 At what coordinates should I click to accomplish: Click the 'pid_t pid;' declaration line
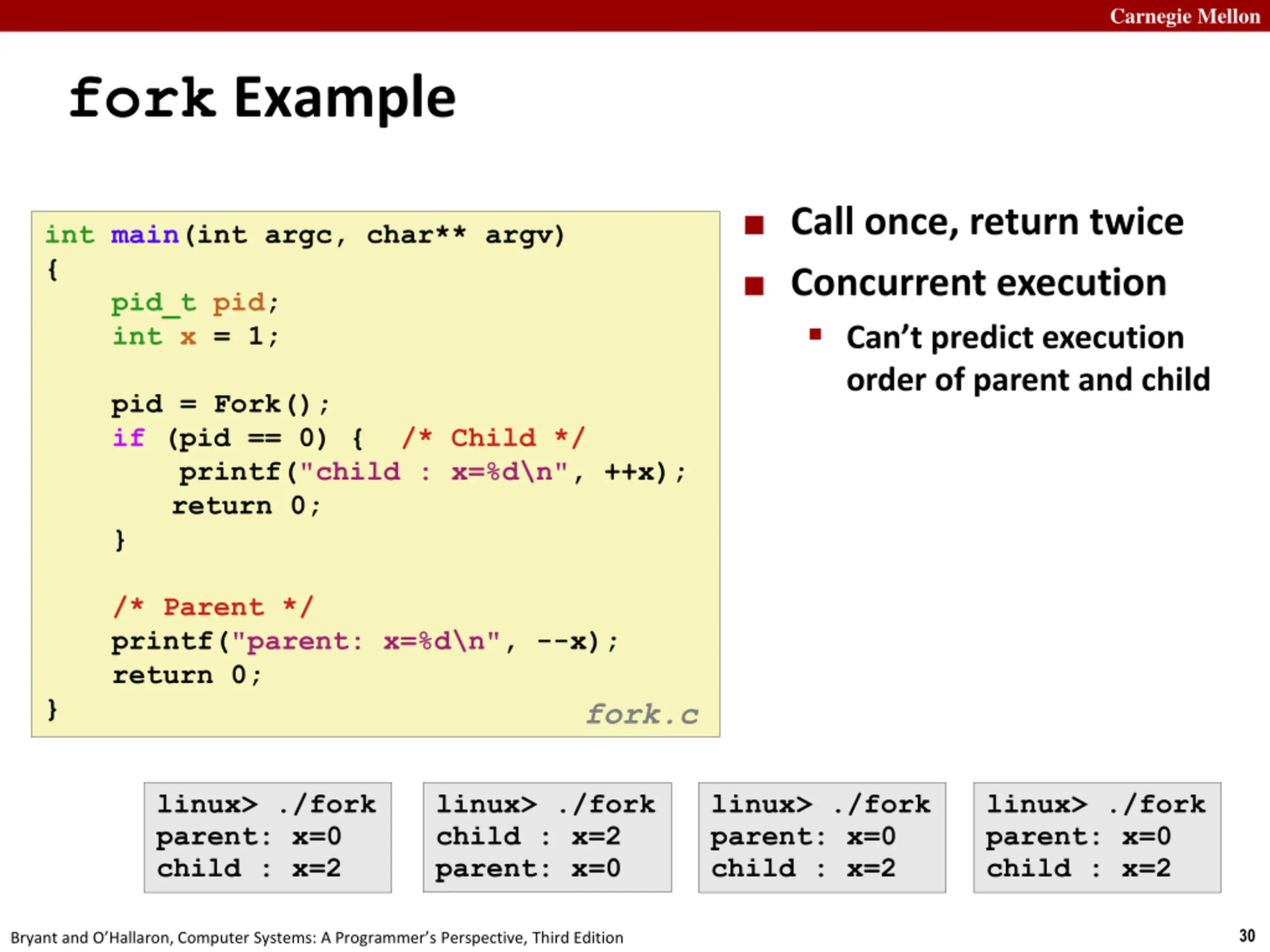[x=194, y=303]
